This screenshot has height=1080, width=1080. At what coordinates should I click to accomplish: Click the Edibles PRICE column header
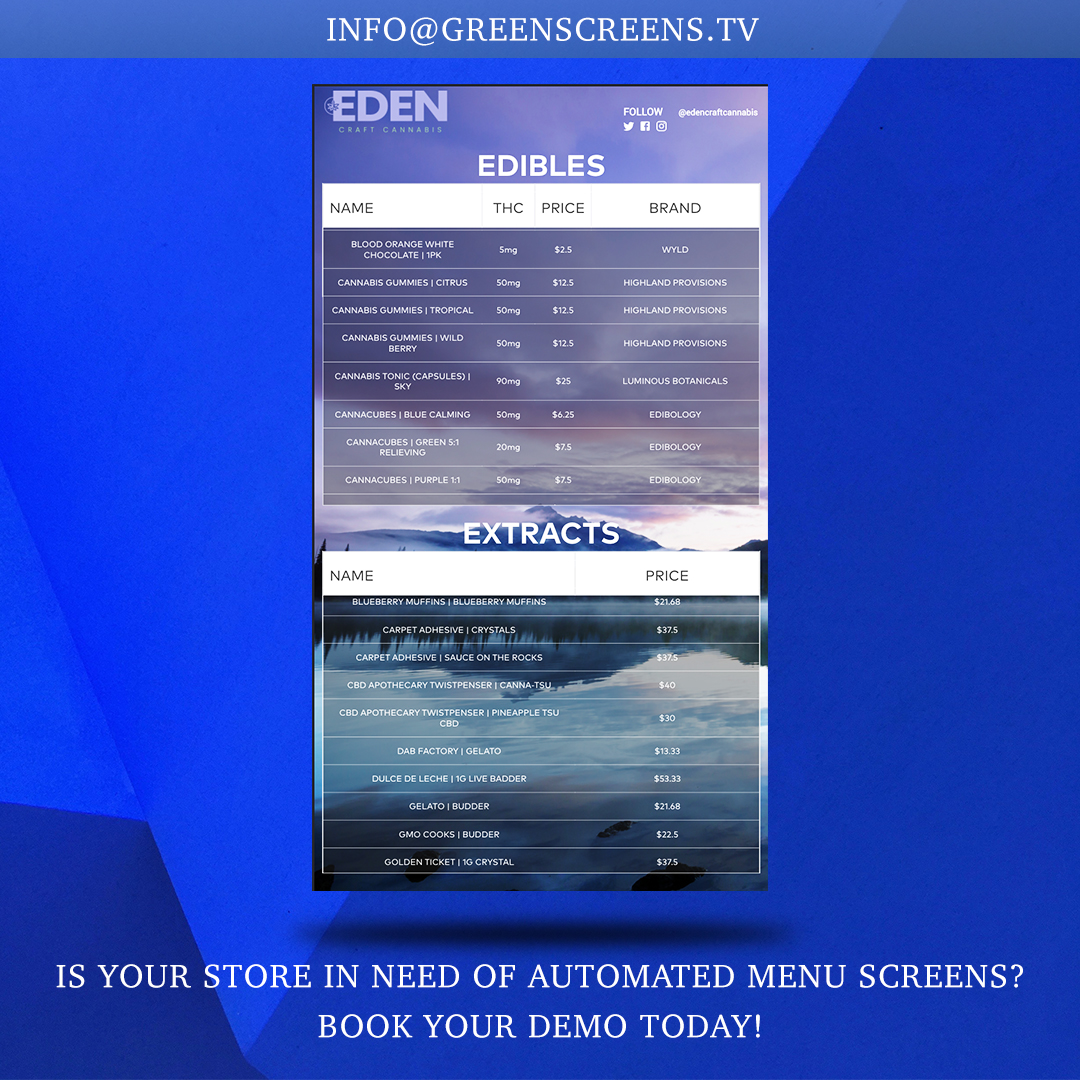pyautogui.click(x=563, y=208)
